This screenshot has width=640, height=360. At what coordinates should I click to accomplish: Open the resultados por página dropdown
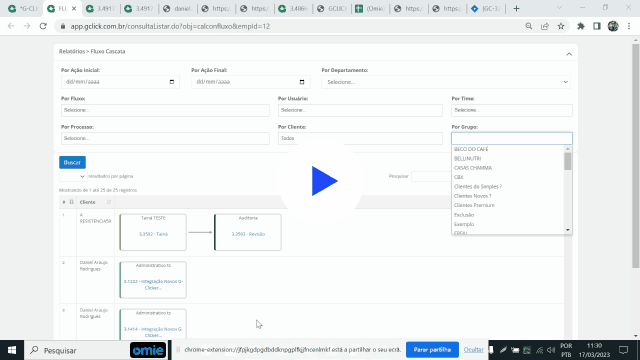pyautogui.click(x=73, y=176)
